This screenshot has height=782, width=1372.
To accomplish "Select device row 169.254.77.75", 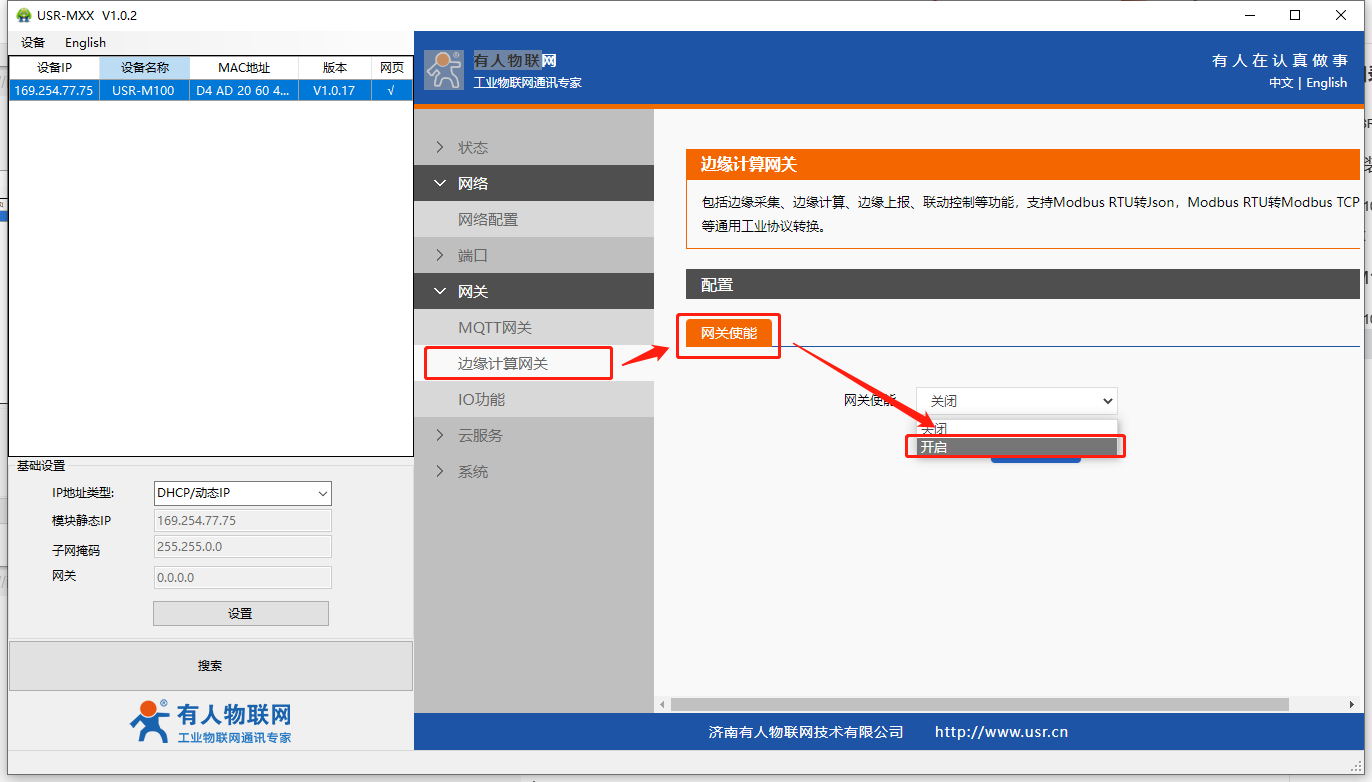I will [x=211, y=90].
